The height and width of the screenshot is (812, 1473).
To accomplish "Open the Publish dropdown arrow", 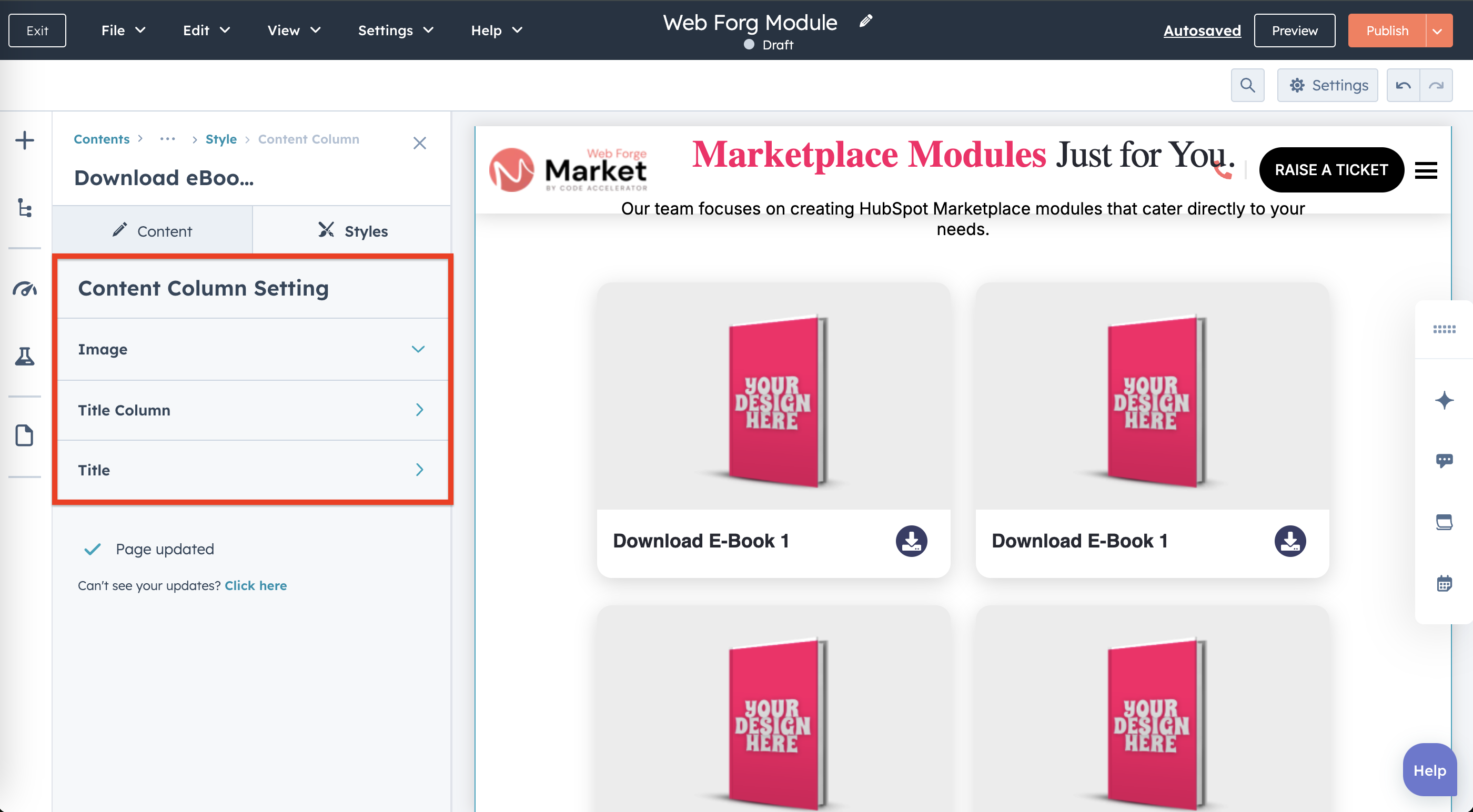I will coord(1438,31).
